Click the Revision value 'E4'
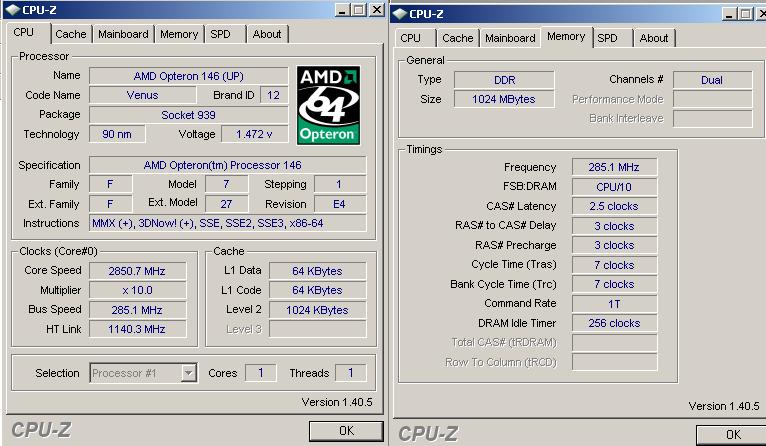 (340, 204)
